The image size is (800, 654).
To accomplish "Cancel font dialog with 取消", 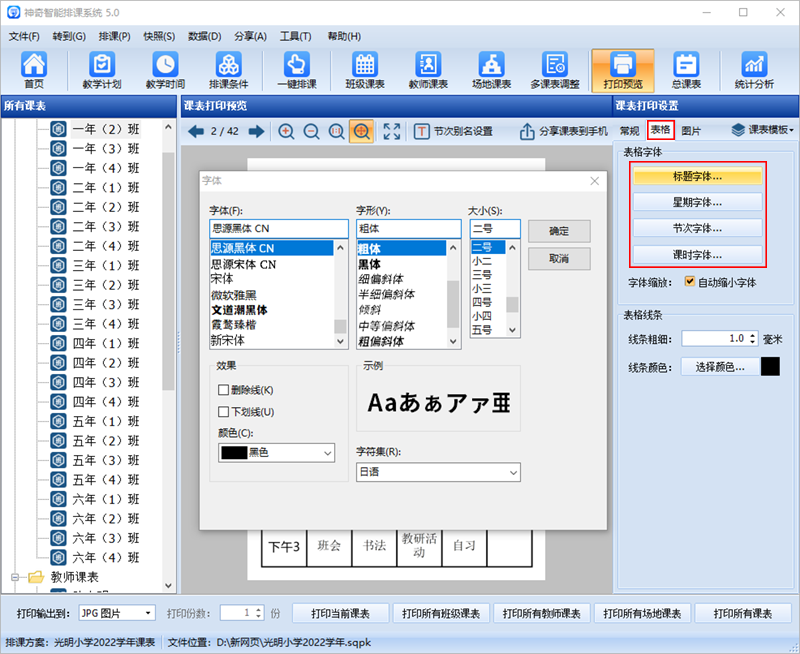I will 559,259.
